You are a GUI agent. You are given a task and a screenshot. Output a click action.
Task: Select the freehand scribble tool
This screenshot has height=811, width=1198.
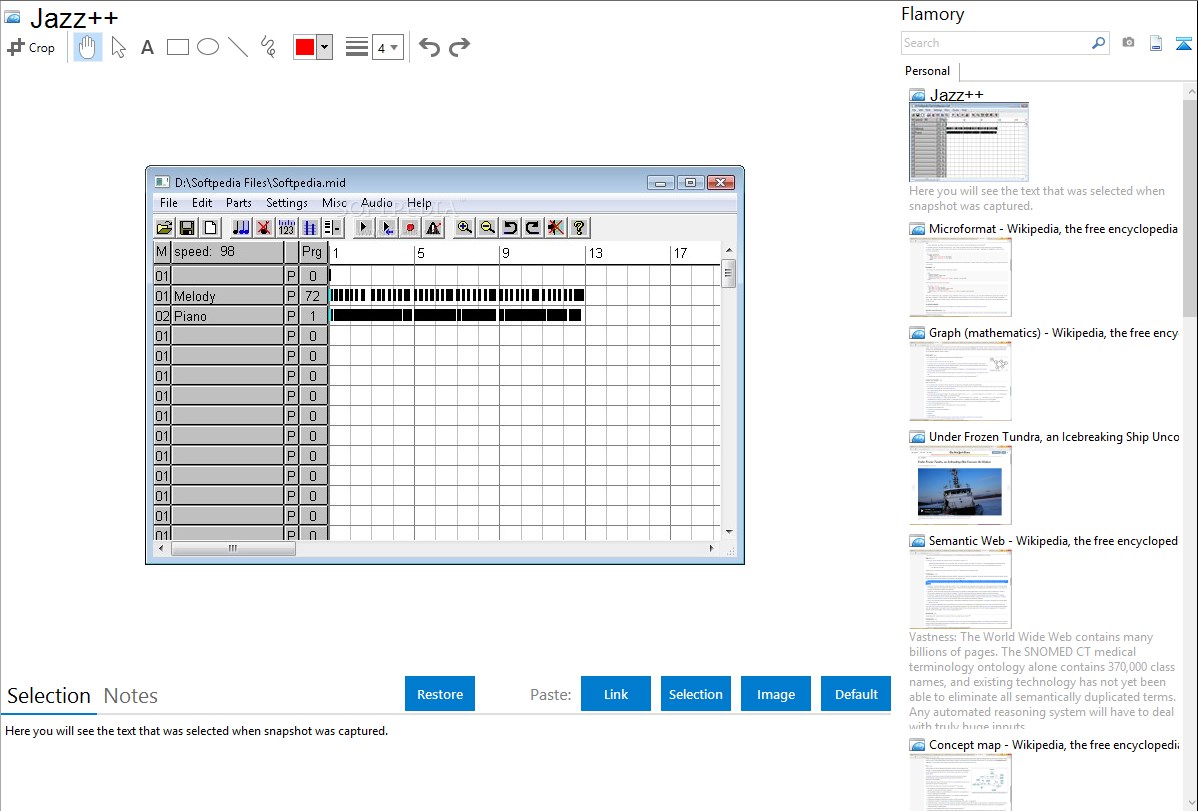point(268,47)
